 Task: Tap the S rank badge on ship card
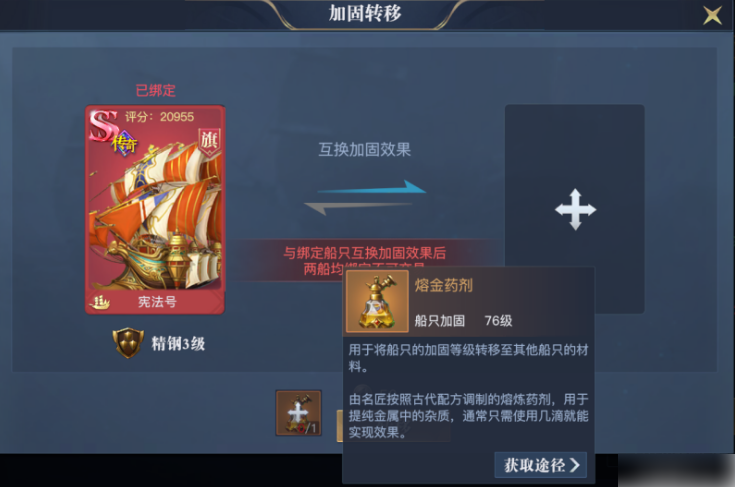(x=103, y=125)
